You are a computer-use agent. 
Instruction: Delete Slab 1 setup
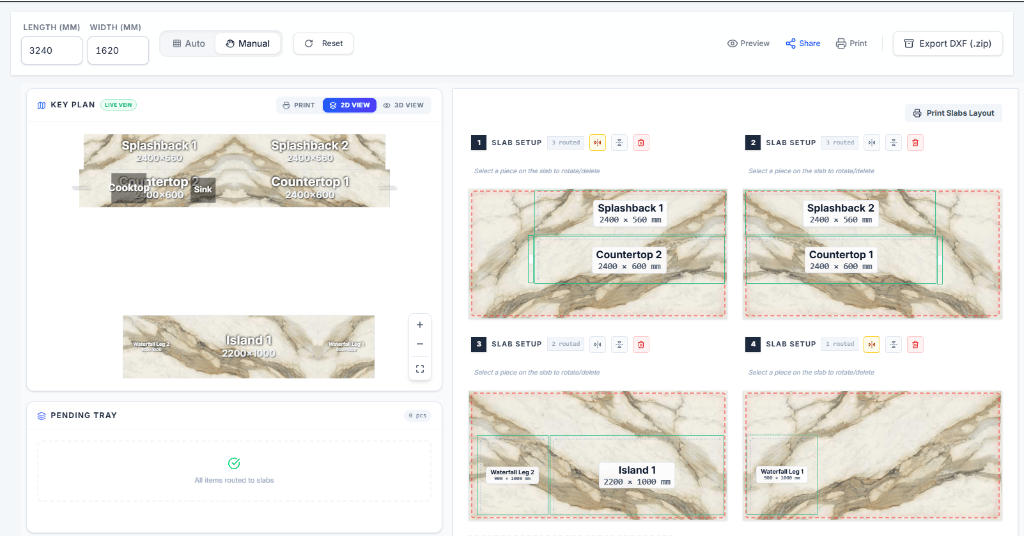pyautogui.click(x=641, y=142)
